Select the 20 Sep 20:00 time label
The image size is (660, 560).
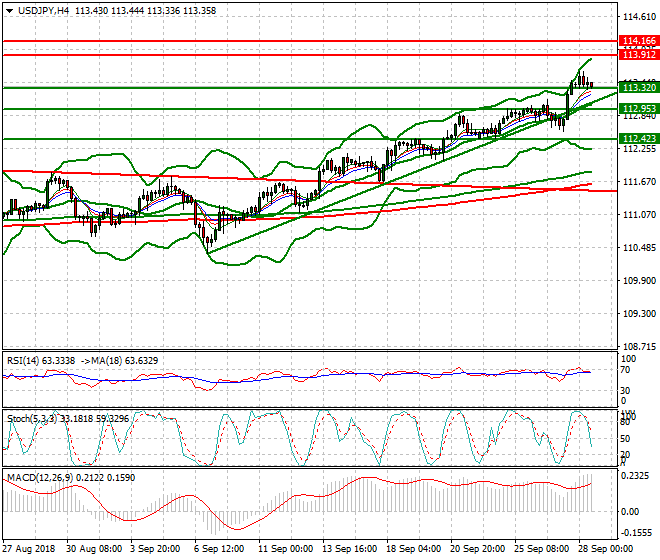coord(477,549)
